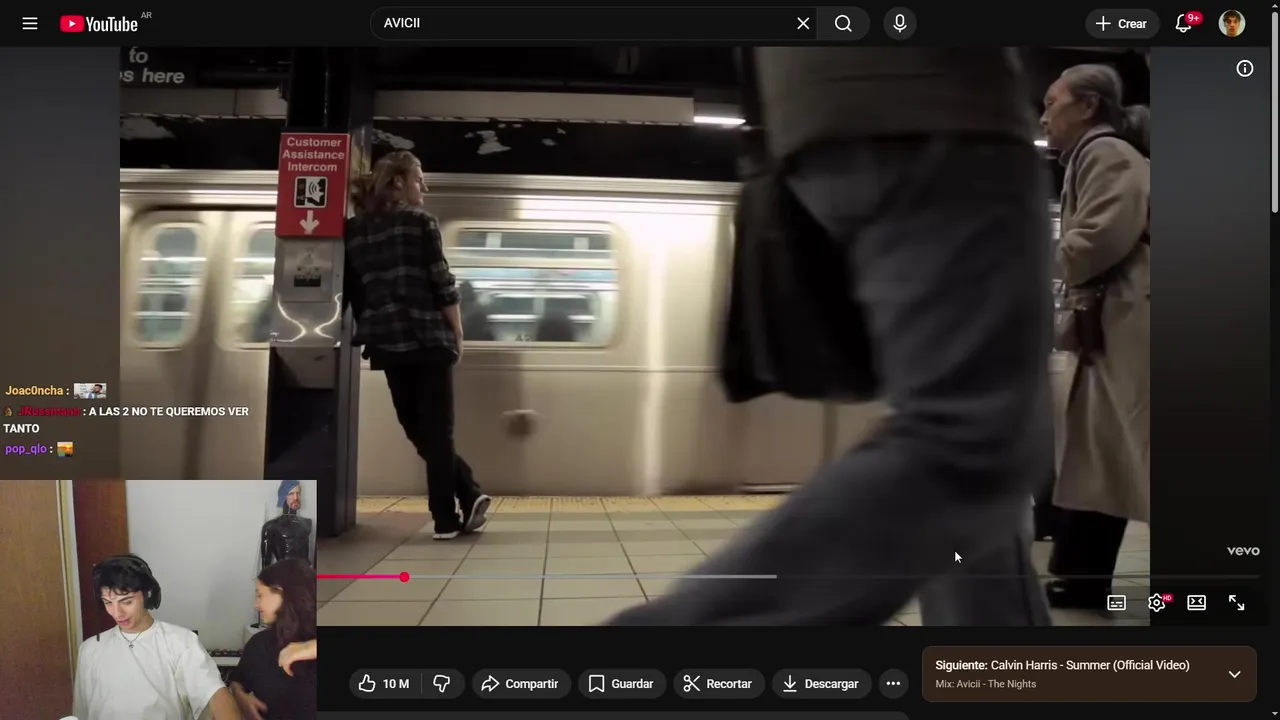Toggle subtitles on the player
This screenshot has width=1280, height=720.
coord(1117,602)
